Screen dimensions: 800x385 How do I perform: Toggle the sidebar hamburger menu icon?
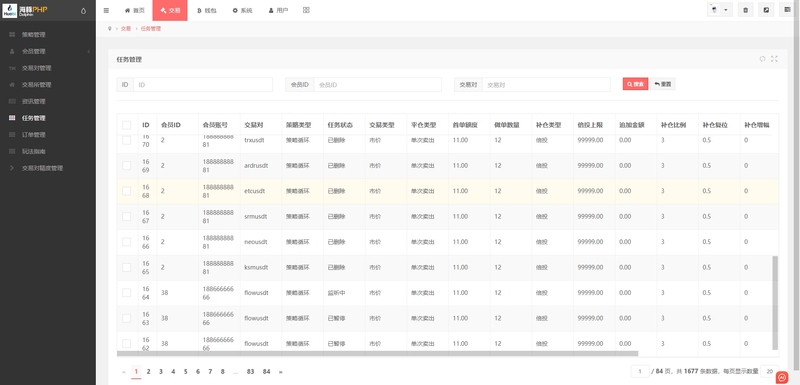coord(106,10)
